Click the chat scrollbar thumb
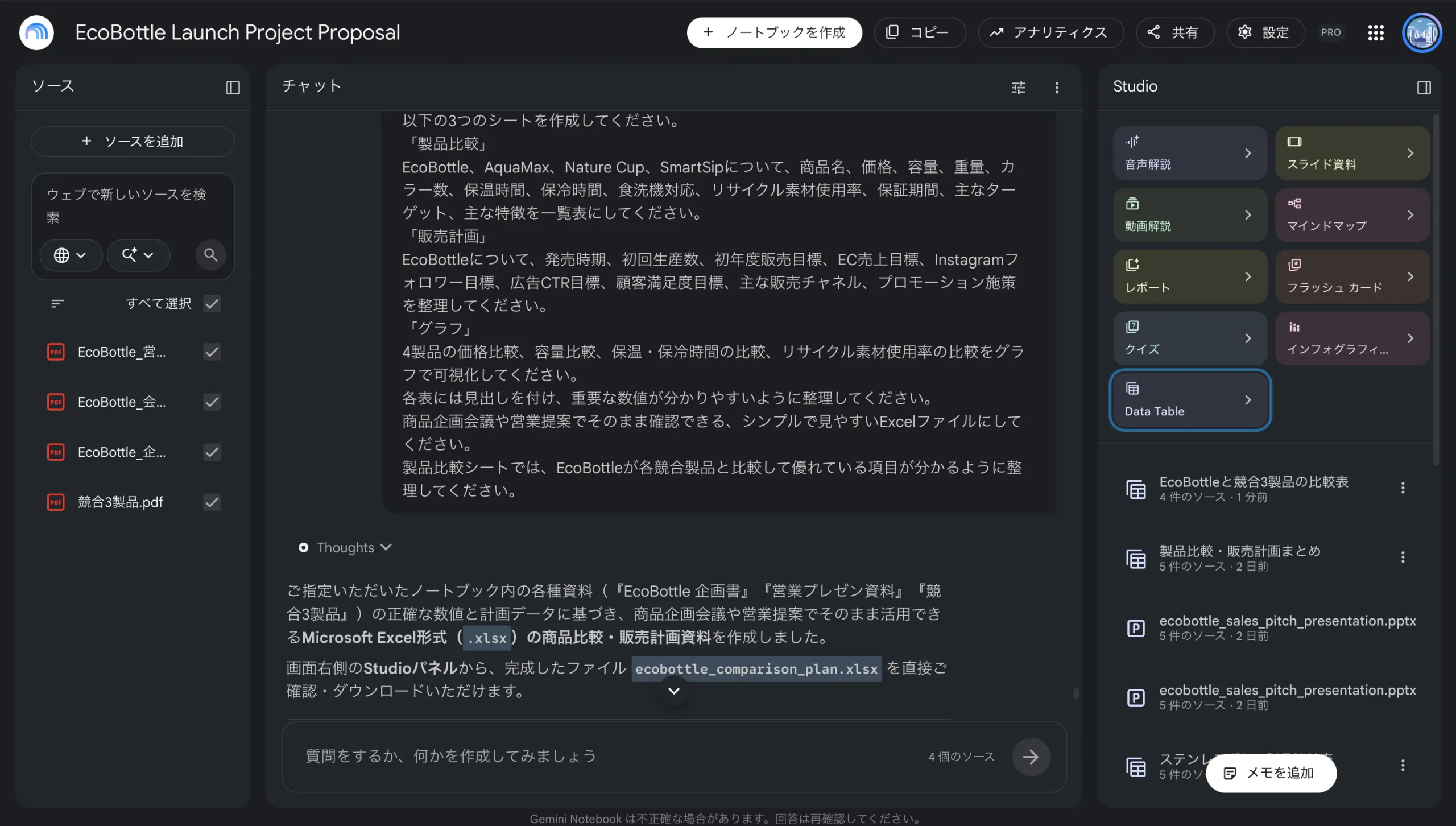The width and height of the screenshot is (1456, 826). [x=1076, y=693]
